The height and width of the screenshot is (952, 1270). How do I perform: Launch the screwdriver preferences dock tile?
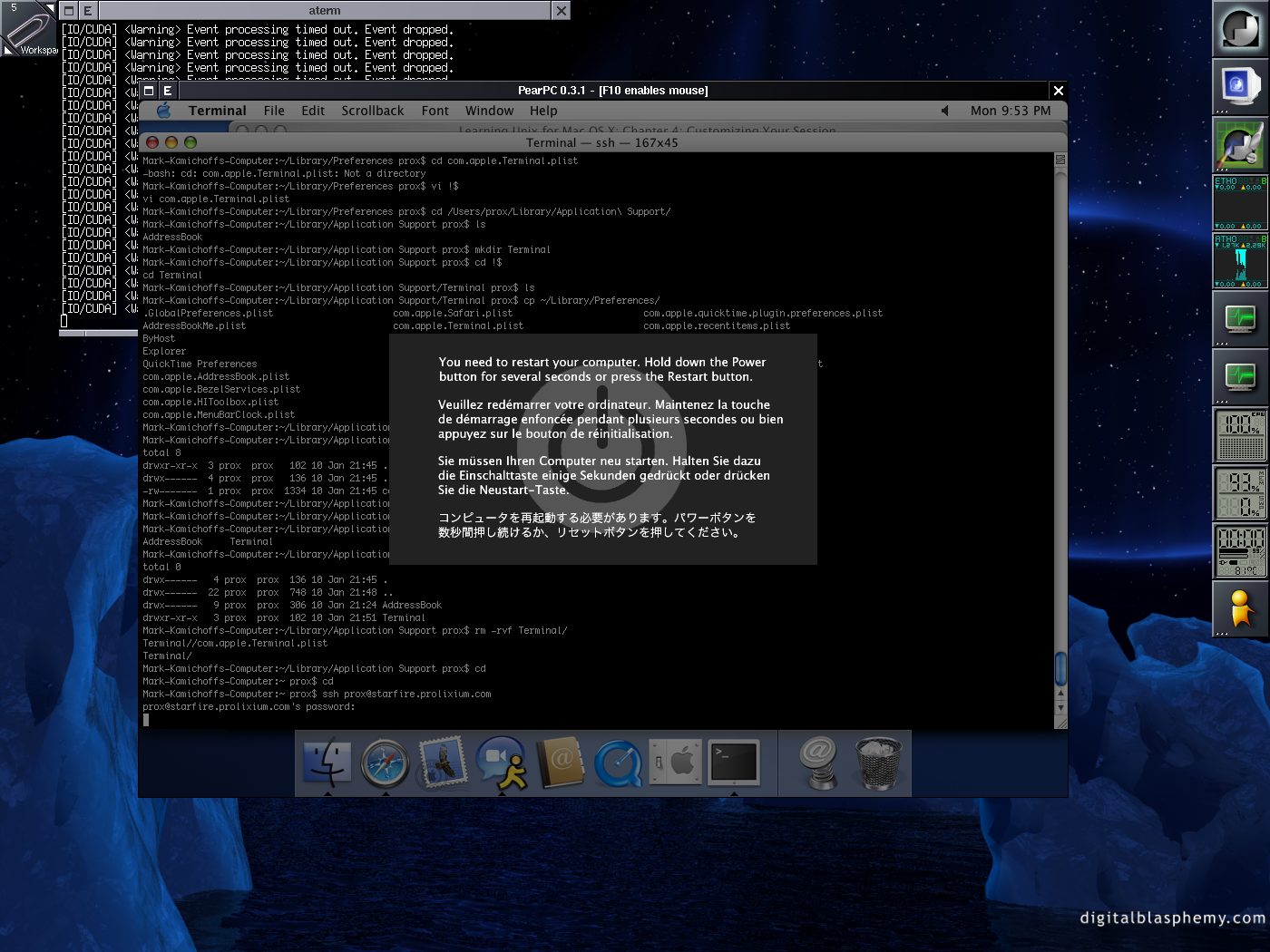click(x=1240, y=145)
